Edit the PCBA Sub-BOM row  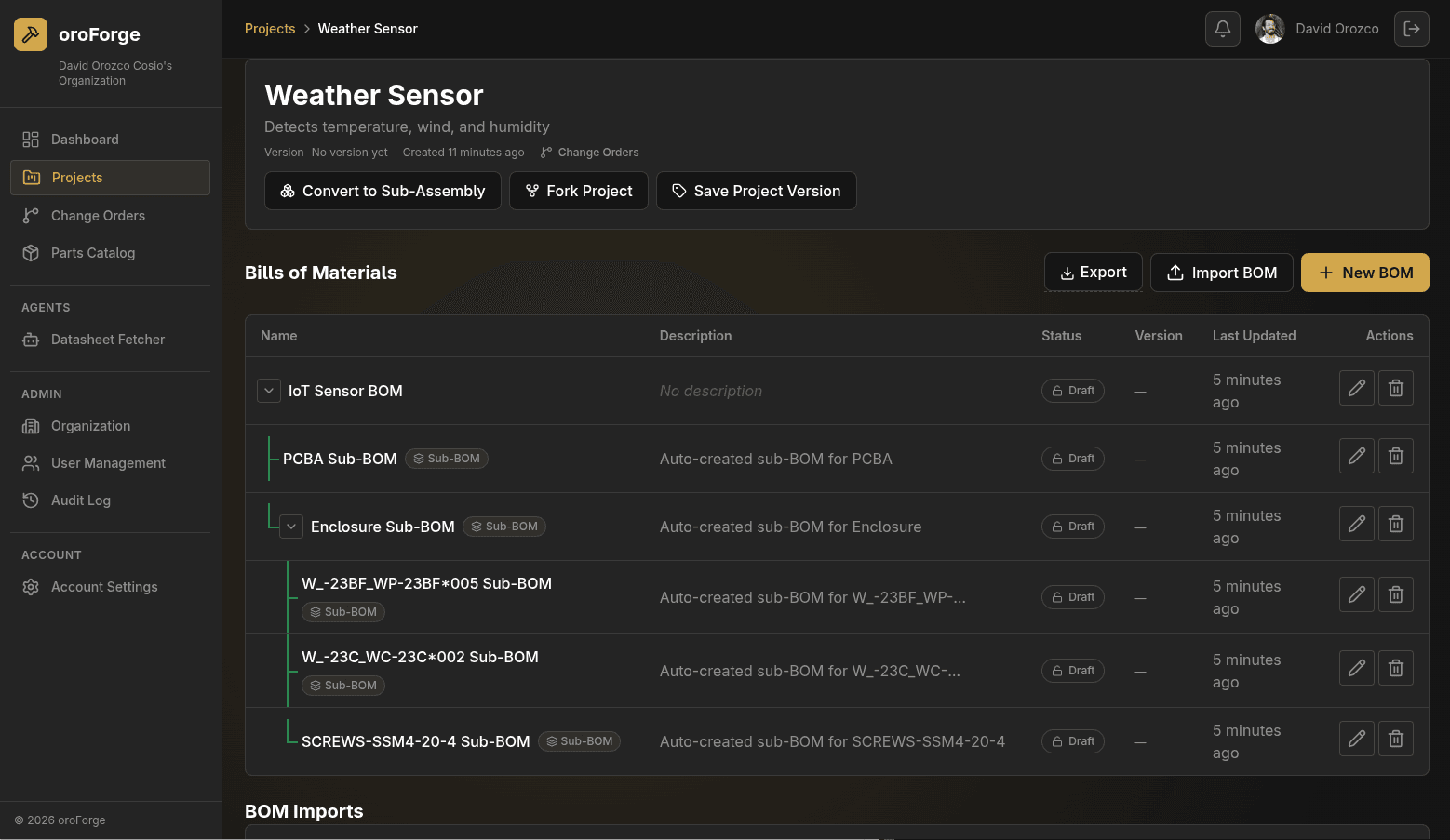coord(1357,456)
